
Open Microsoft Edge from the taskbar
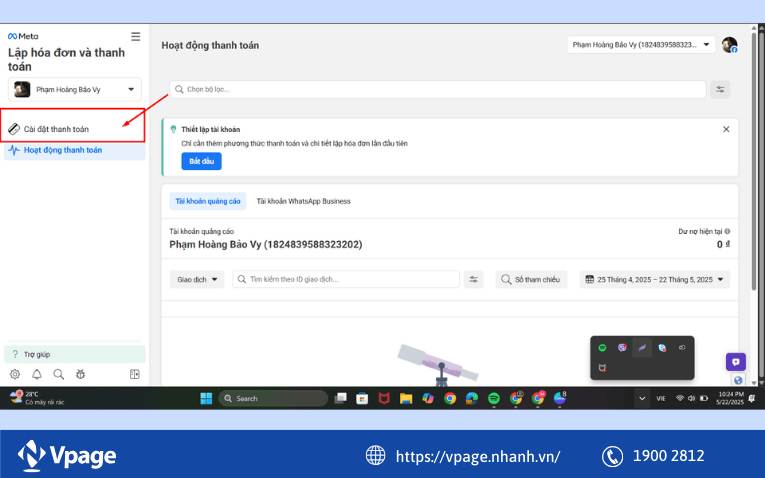[x=472, y=398]
